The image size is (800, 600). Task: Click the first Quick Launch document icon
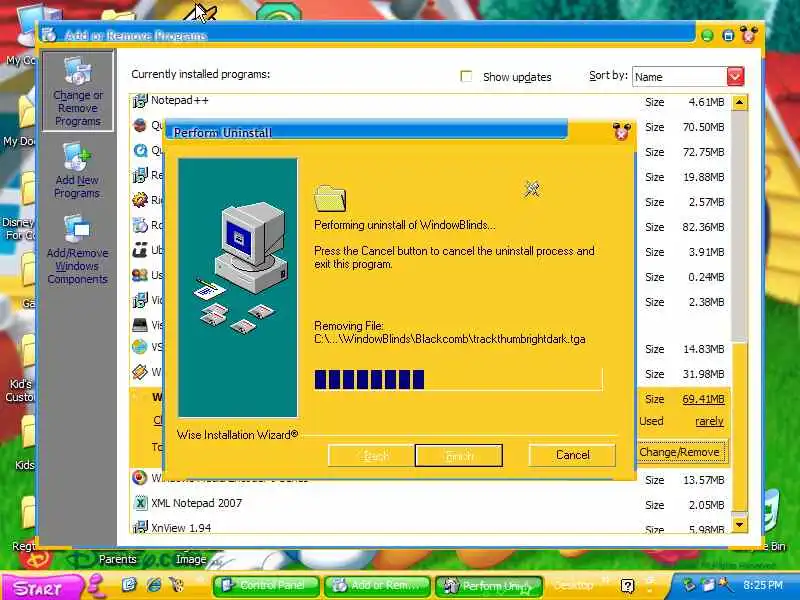coord(129,584)
